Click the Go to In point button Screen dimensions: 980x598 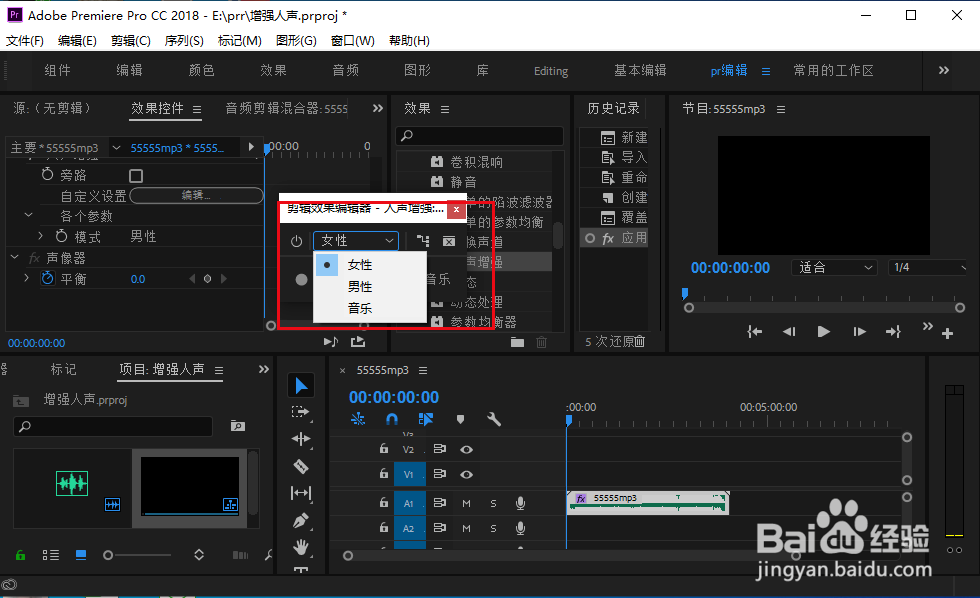(x=754, y=332)
